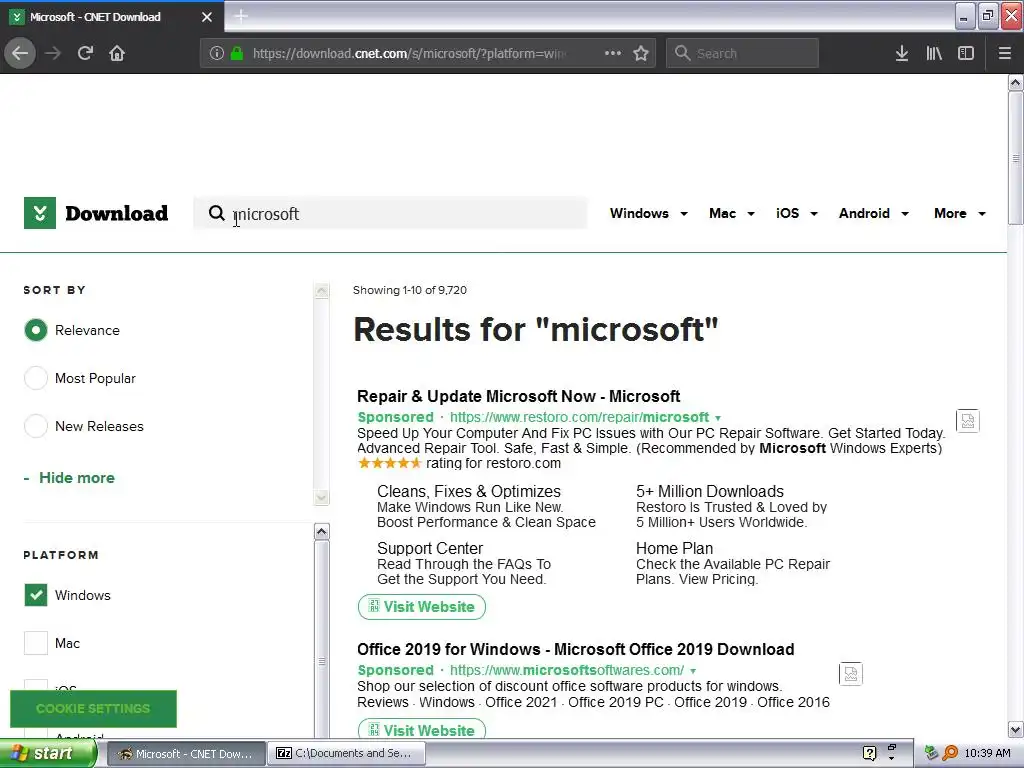Click the forward navigation arrow

pos(53,53)
